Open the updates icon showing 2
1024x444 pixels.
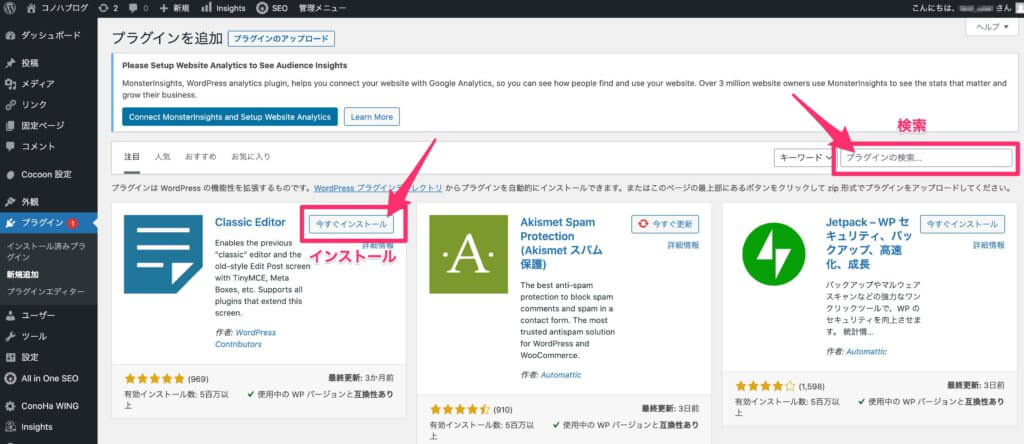tap(103, 8)
